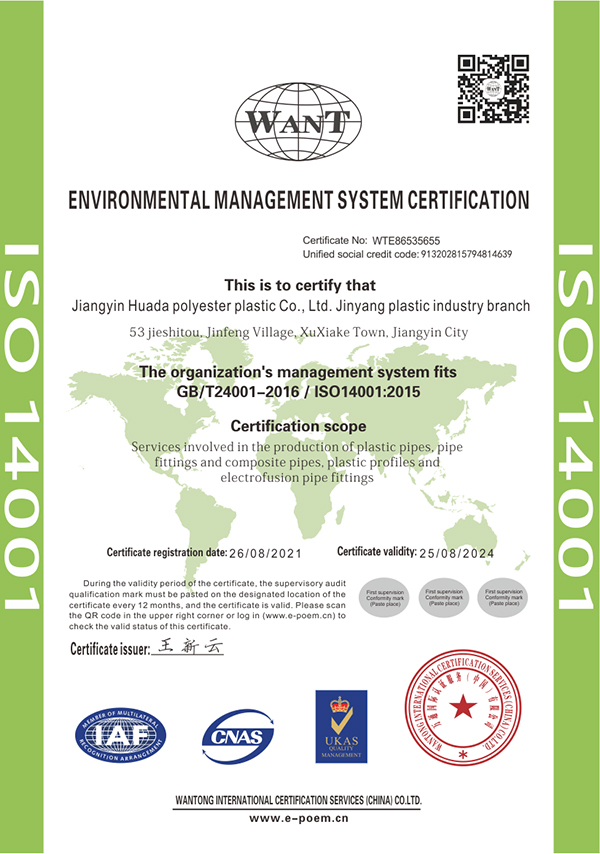Click unified social credit code 913202815794814639

pos(467,254)
